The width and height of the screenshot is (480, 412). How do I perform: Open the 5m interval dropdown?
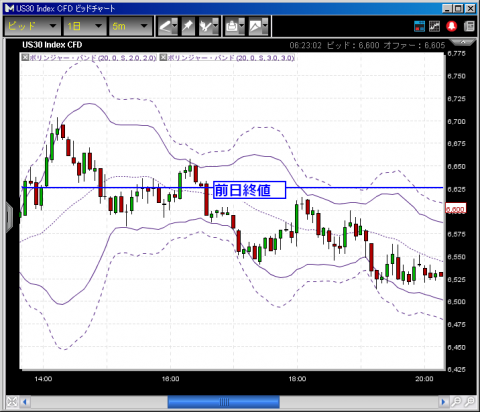pyautogui.click(x=130, y=26)
